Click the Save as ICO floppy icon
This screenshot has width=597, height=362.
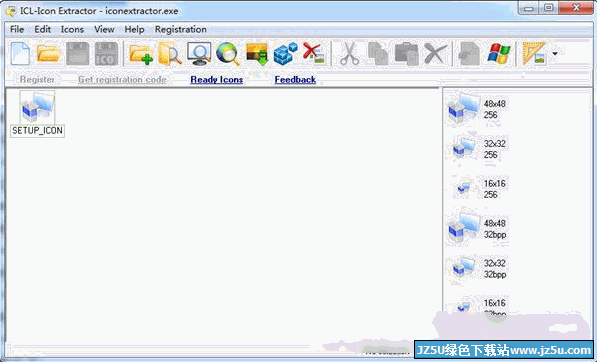click(106, 54)
